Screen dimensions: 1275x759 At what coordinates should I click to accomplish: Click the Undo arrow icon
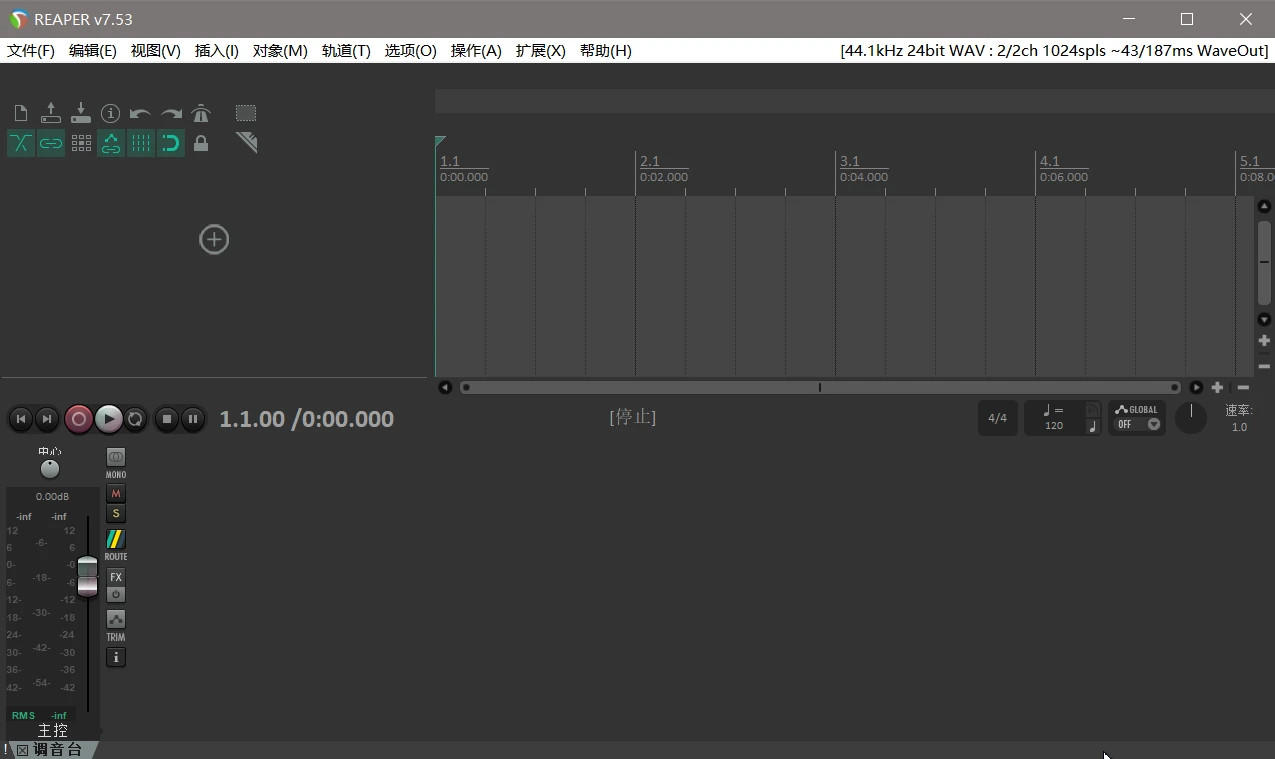click(141, 114)
